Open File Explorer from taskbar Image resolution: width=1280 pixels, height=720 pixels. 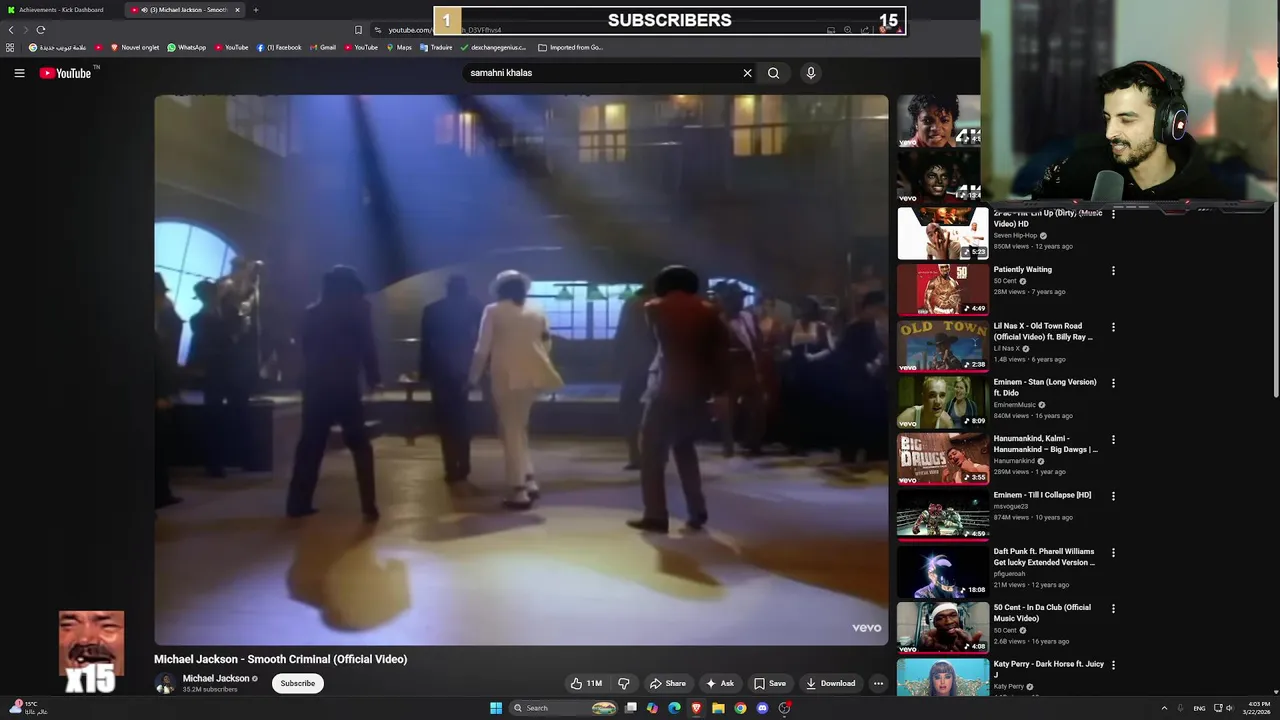click(x=718, y=708)
